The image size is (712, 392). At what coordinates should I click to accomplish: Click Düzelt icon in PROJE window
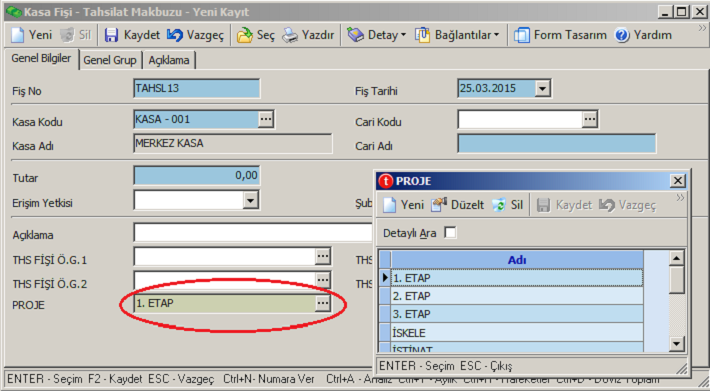click(439, 205)
